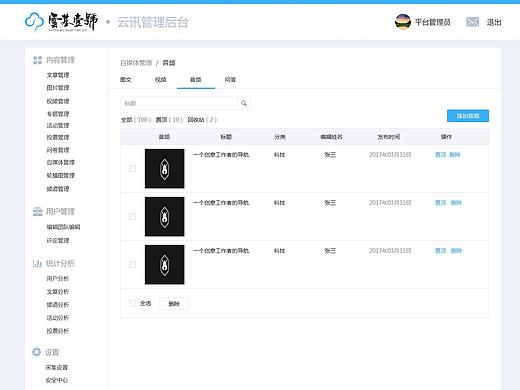
Task: Click 删除 in the first row
Action: (455, 155)
